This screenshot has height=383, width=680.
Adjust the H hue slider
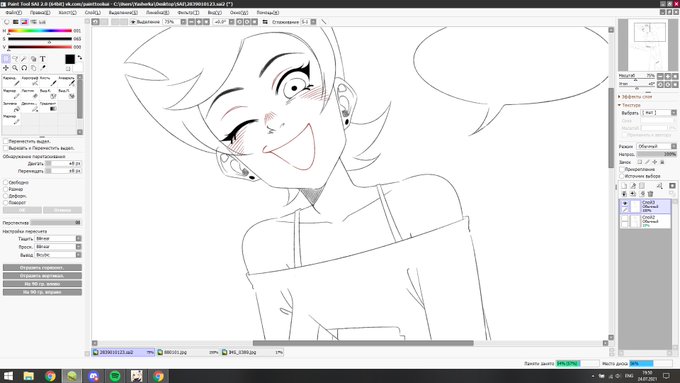pyautogui.click(x=40, y=31)
